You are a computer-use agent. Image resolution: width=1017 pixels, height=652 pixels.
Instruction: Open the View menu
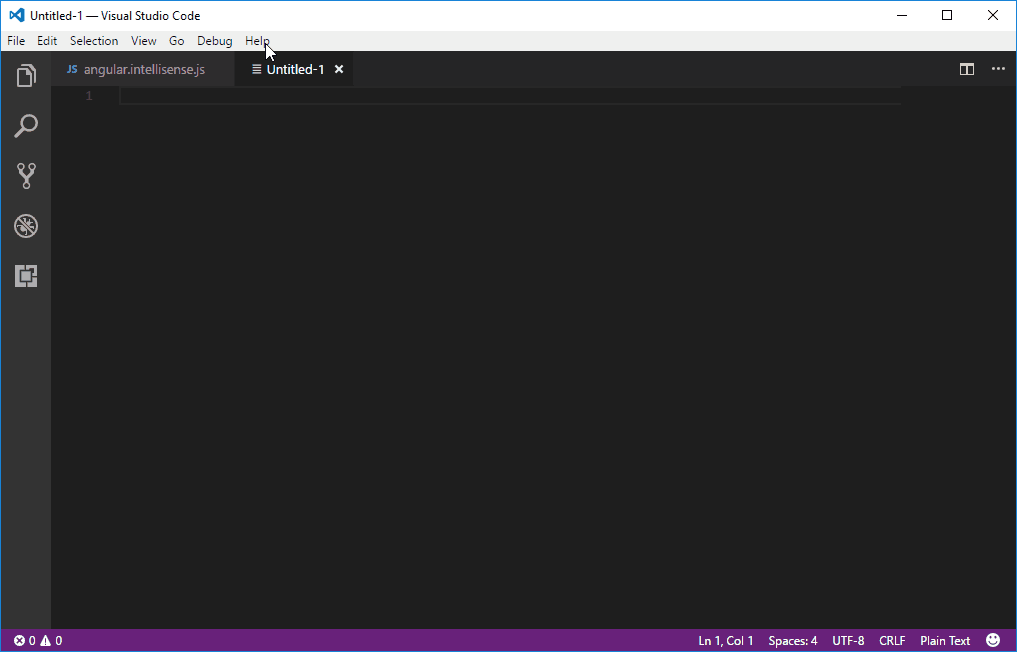pyautogui.click(x=143, y=41)
